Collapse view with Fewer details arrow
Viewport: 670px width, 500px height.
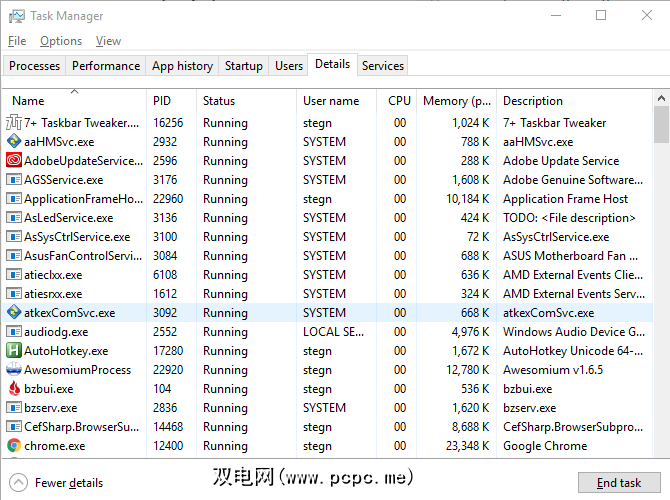[x=18, y=483]
